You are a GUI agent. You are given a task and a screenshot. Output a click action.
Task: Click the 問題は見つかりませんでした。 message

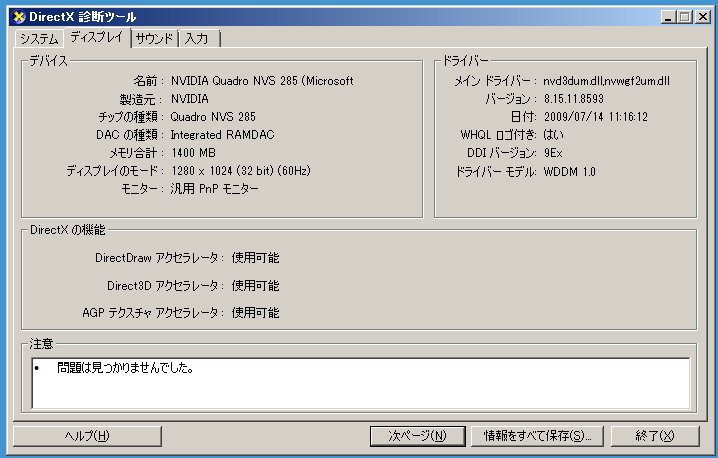coord(125,368)
